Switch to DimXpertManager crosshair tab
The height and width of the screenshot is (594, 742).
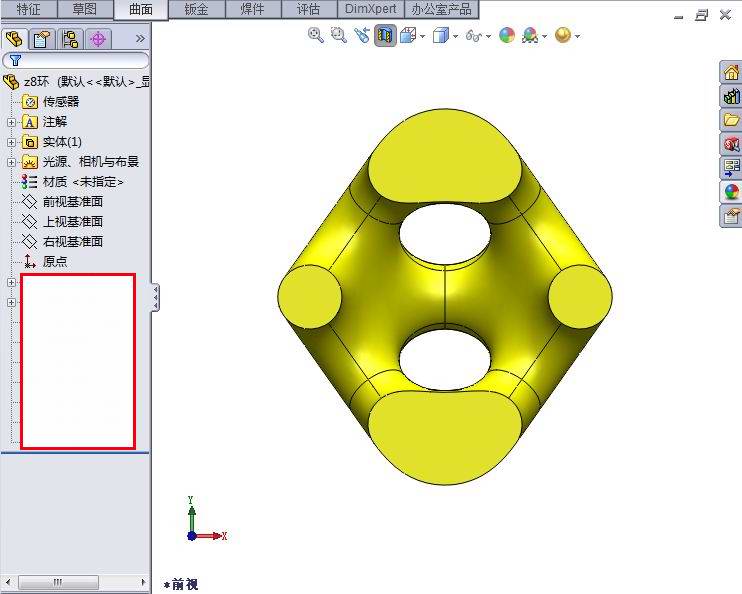[x=98, y=39]
